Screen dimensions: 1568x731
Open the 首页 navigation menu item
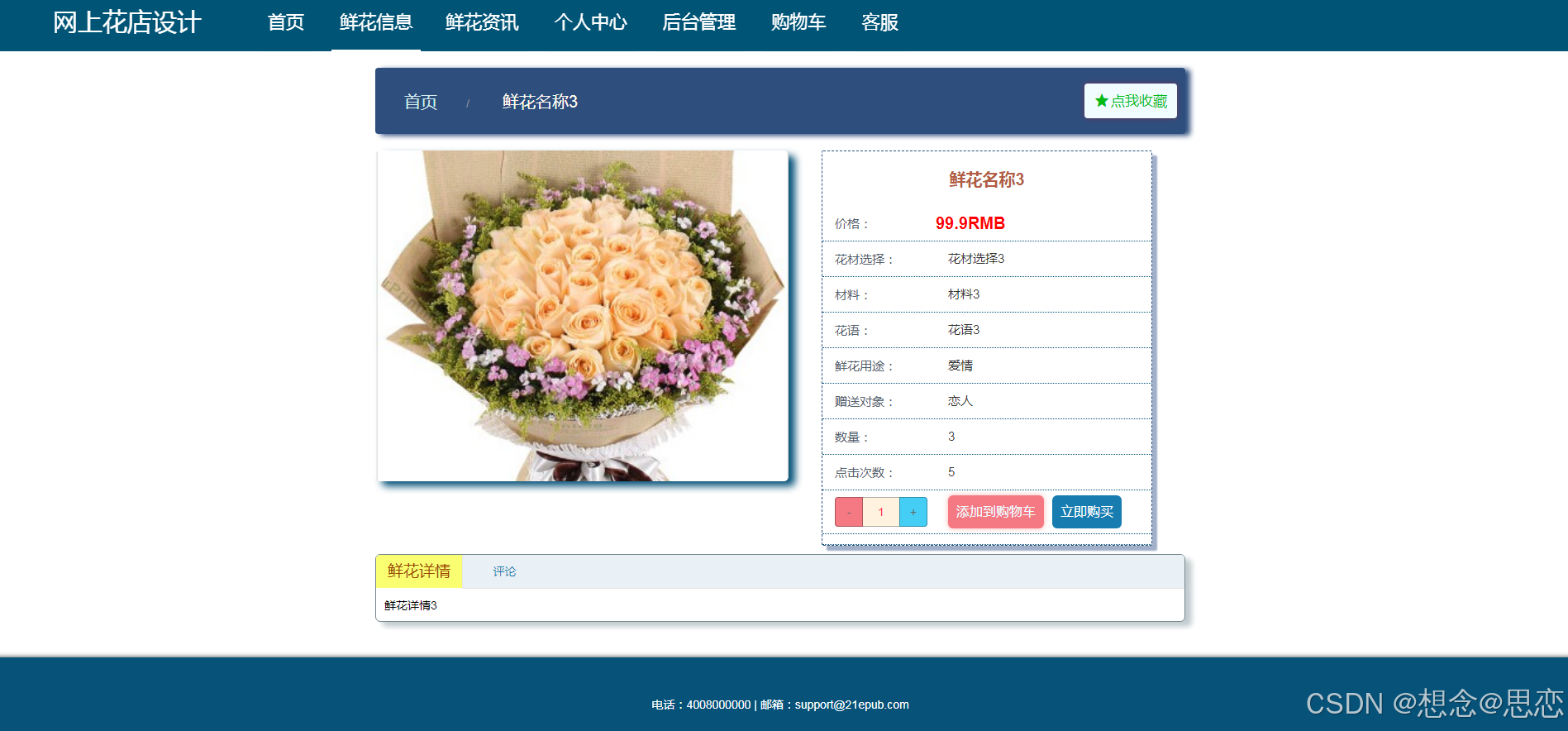click(286, 22)
